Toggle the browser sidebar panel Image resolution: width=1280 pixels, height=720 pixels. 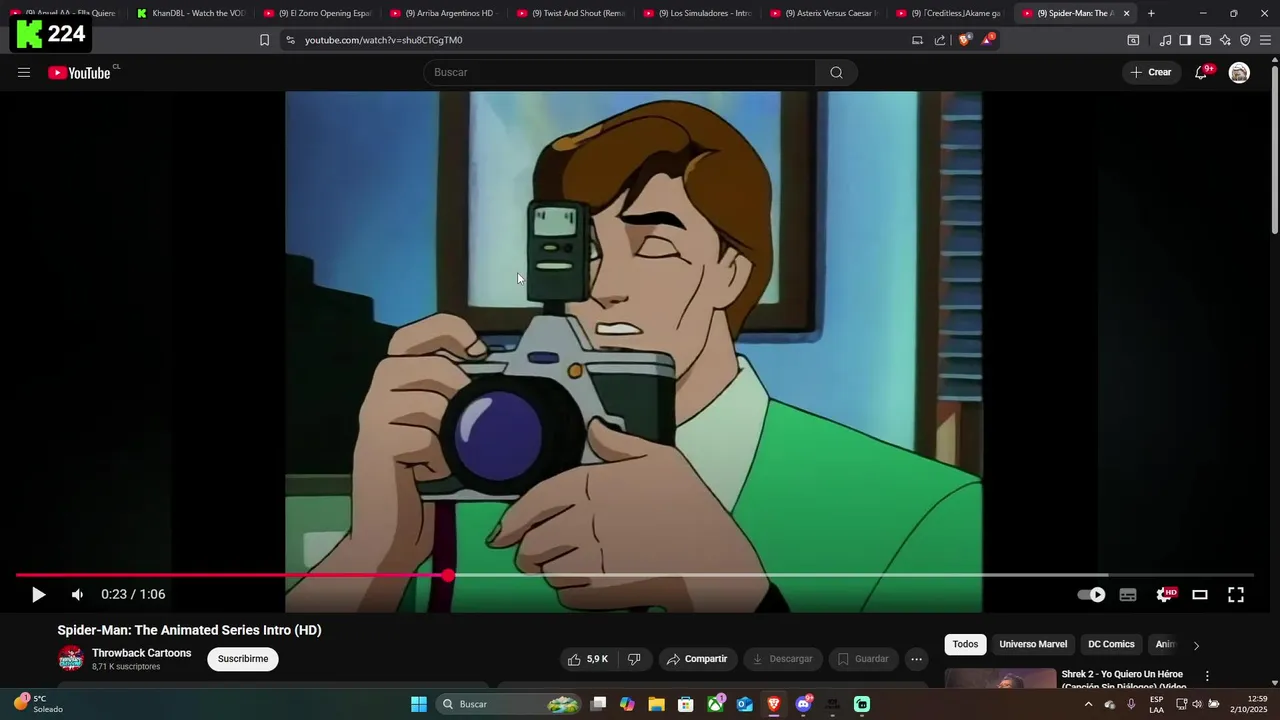[x=1185, y=40]
